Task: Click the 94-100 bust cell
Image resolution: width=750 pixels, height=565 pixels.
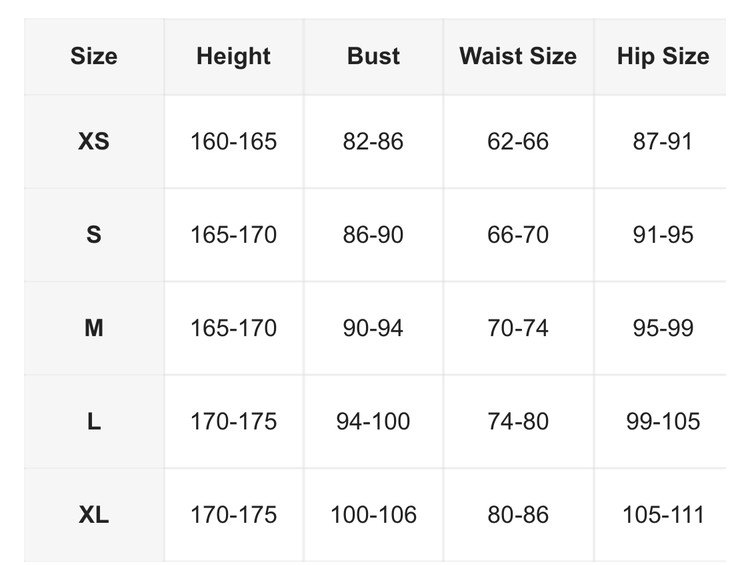Action: point(373,422)
